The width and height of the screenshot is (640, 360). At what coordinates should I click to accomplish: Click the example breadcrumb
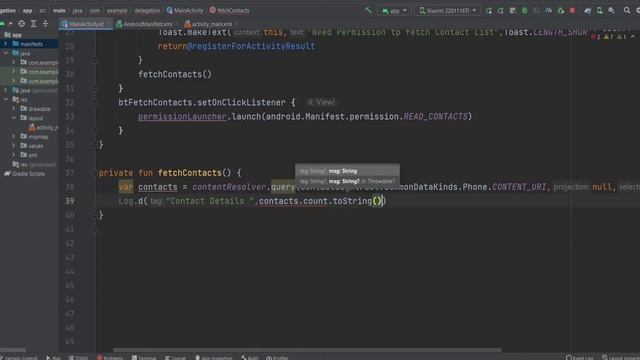pos(117,11)
